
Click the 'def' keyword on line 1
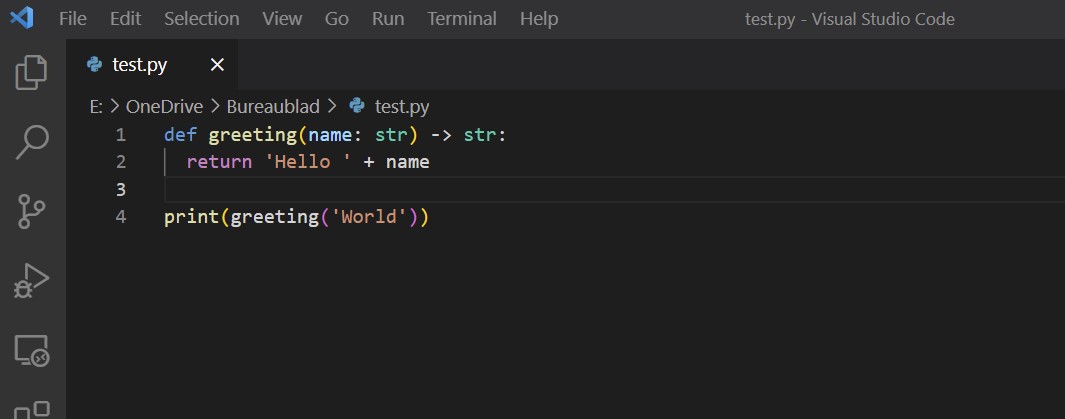click(181, 135)
